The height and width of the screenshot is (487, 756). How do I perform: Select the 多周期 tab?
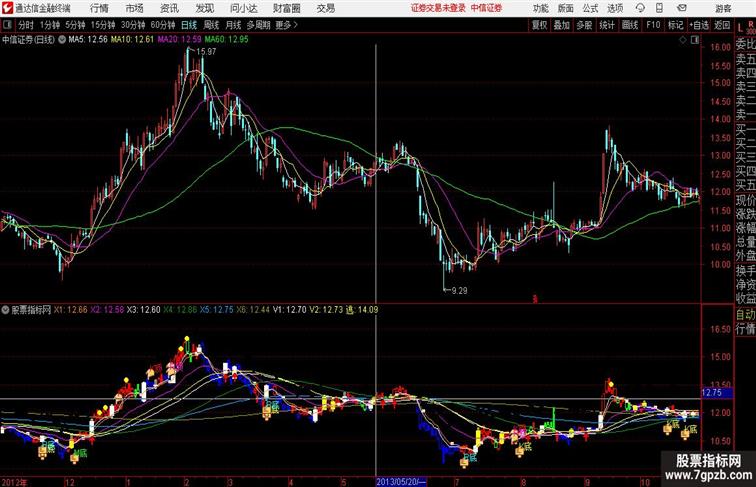click(258, 25)
